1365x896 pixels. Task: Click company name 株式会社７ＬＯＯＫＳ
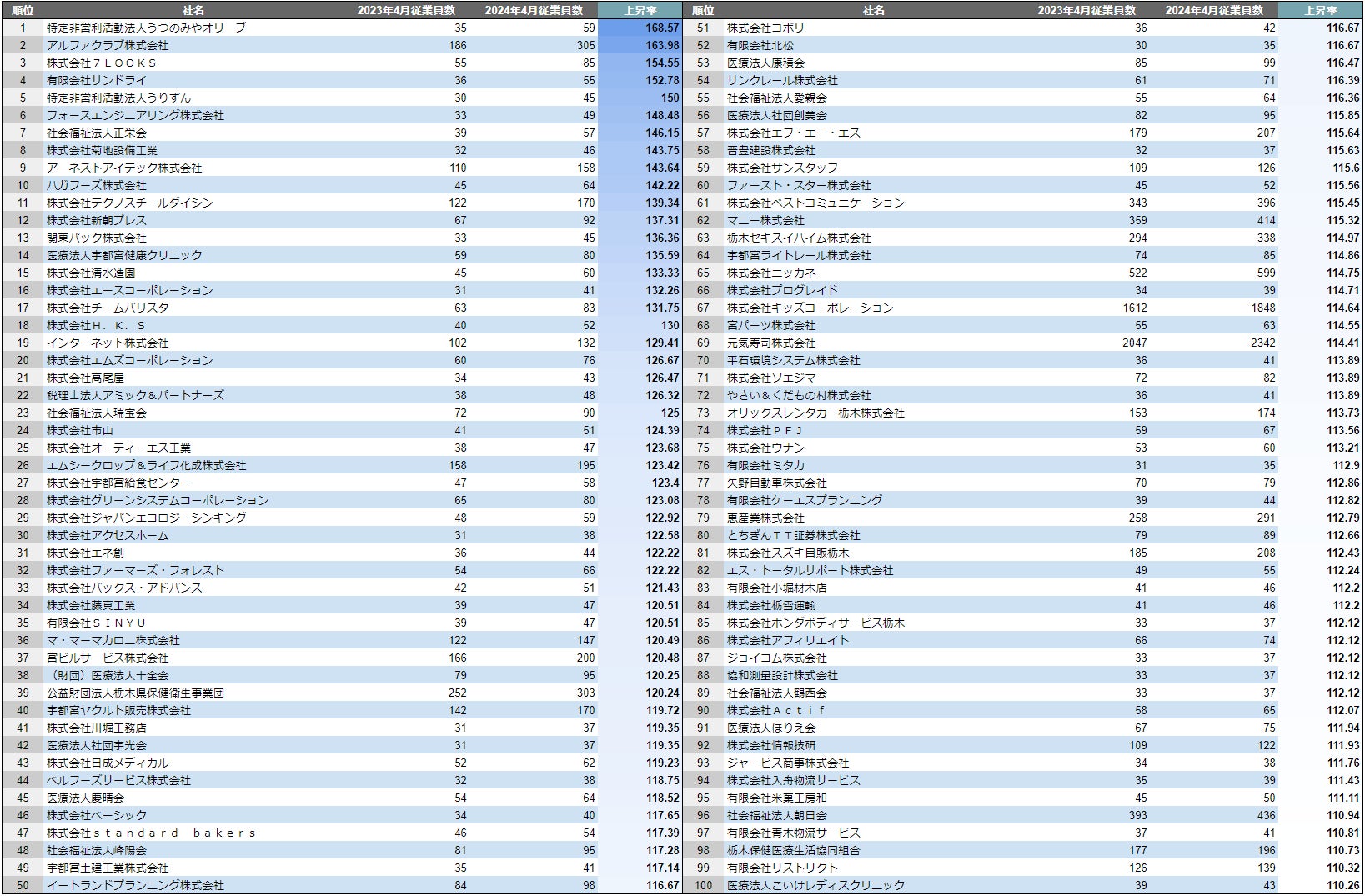click(102, 63)
